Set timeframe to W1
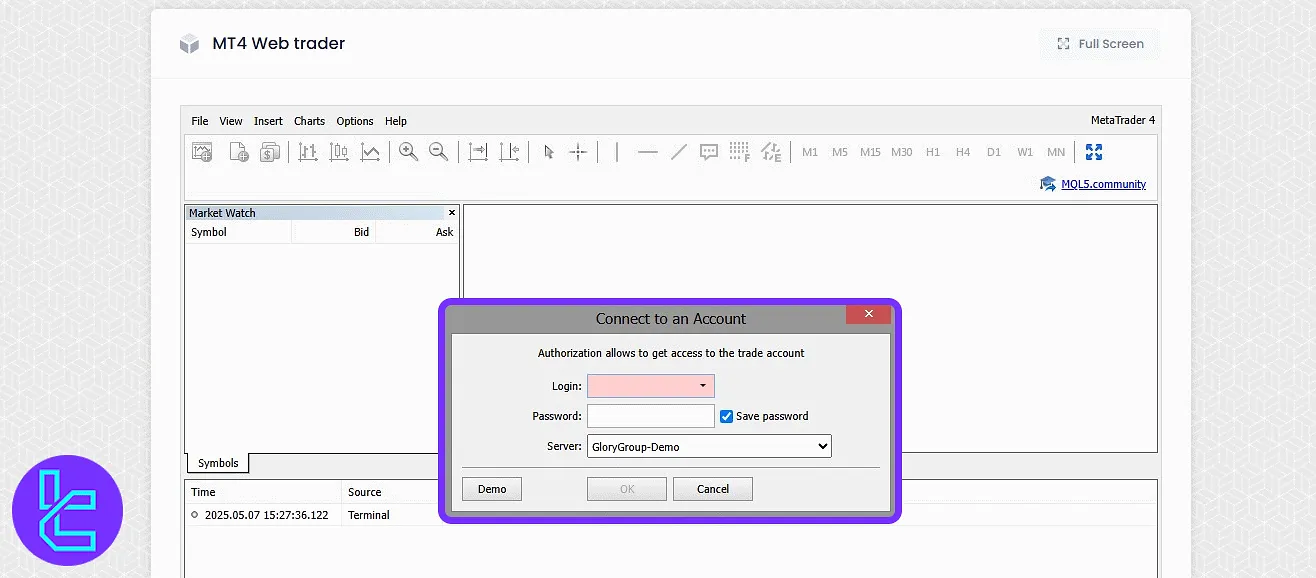The width and height of the screenshot is (1316, 578). pos(1025,152)
